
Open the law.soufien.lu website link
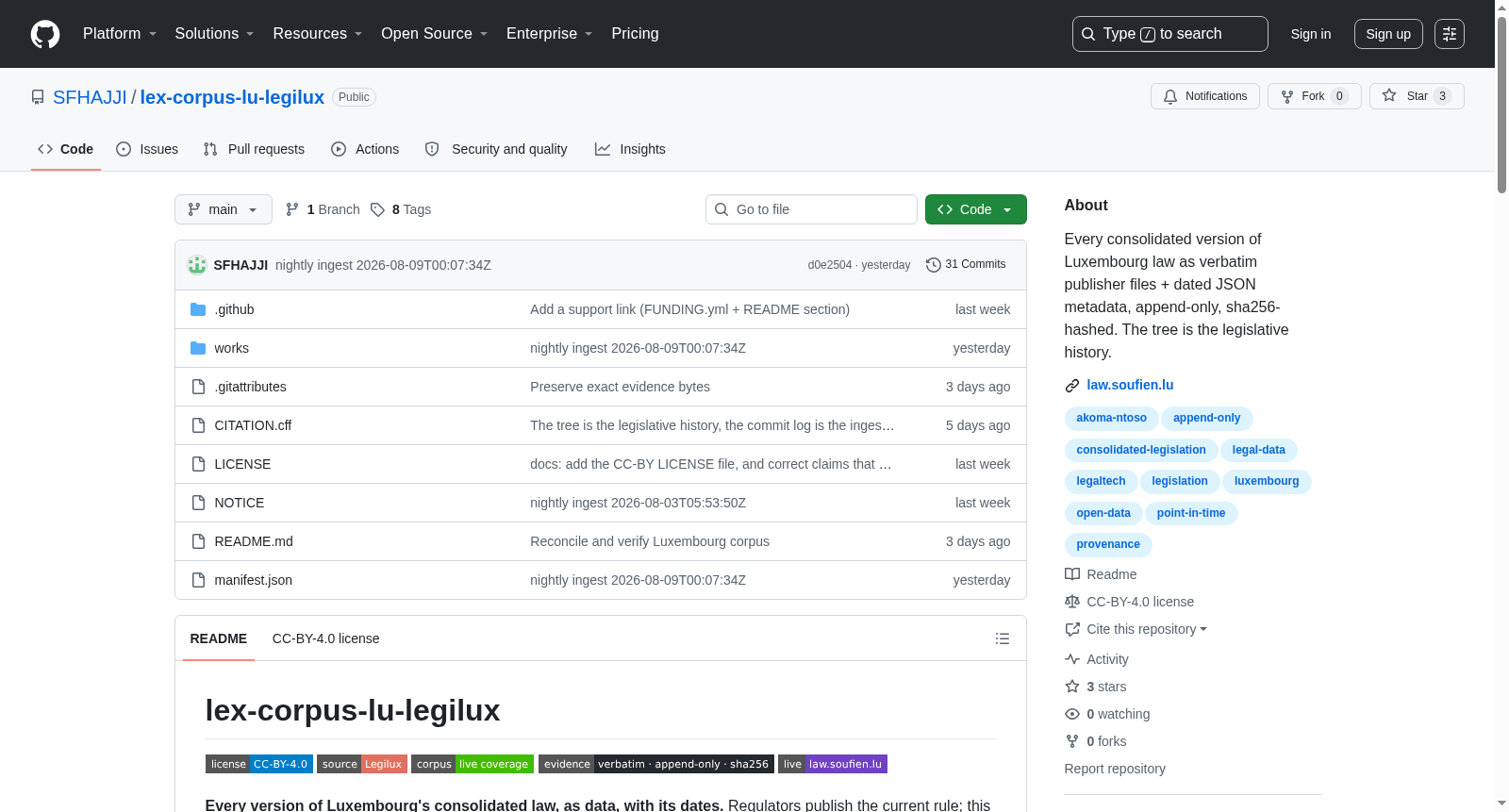[1130, 385]
